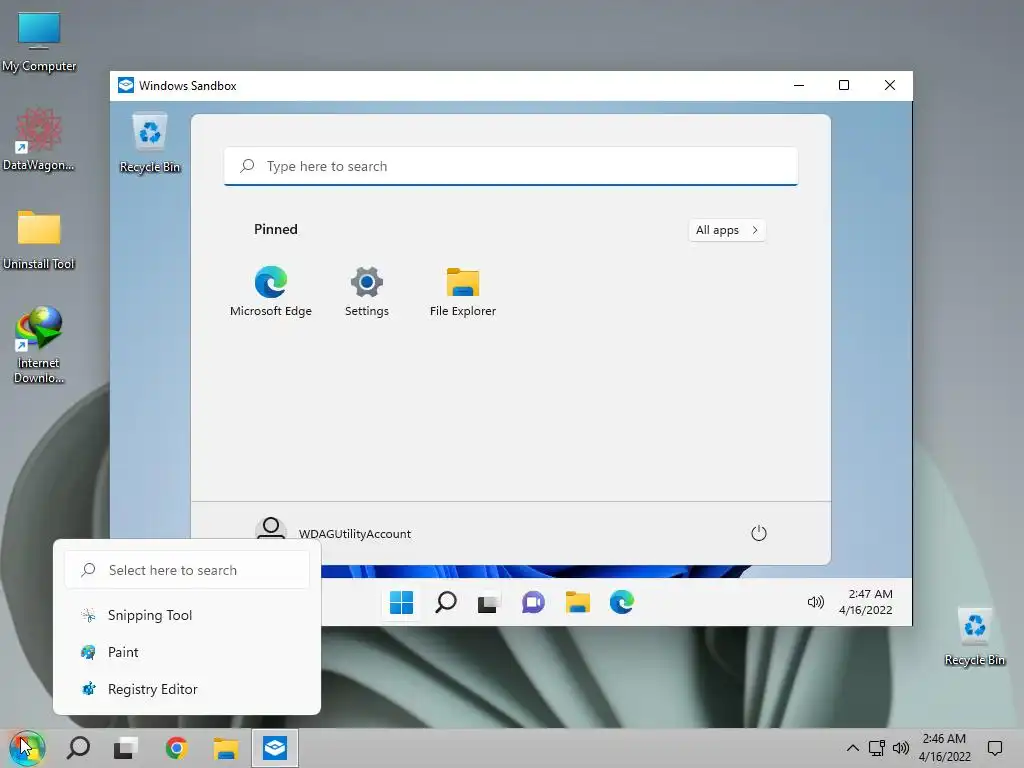Maximize the Windows Sandbox window
Screen dimensions: 1024x768
click(x=844, y=85)
